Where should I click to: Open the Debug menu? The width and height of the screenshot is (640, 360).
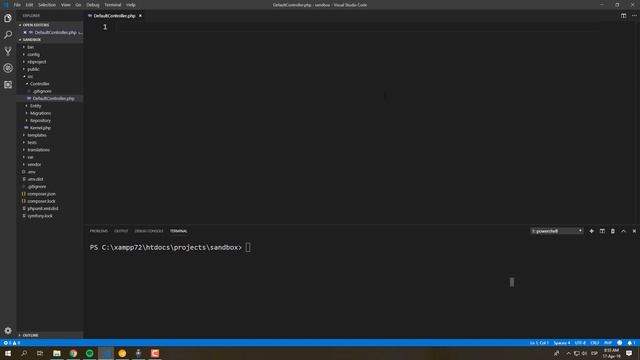pyautogui.click(x=93, y=5)
